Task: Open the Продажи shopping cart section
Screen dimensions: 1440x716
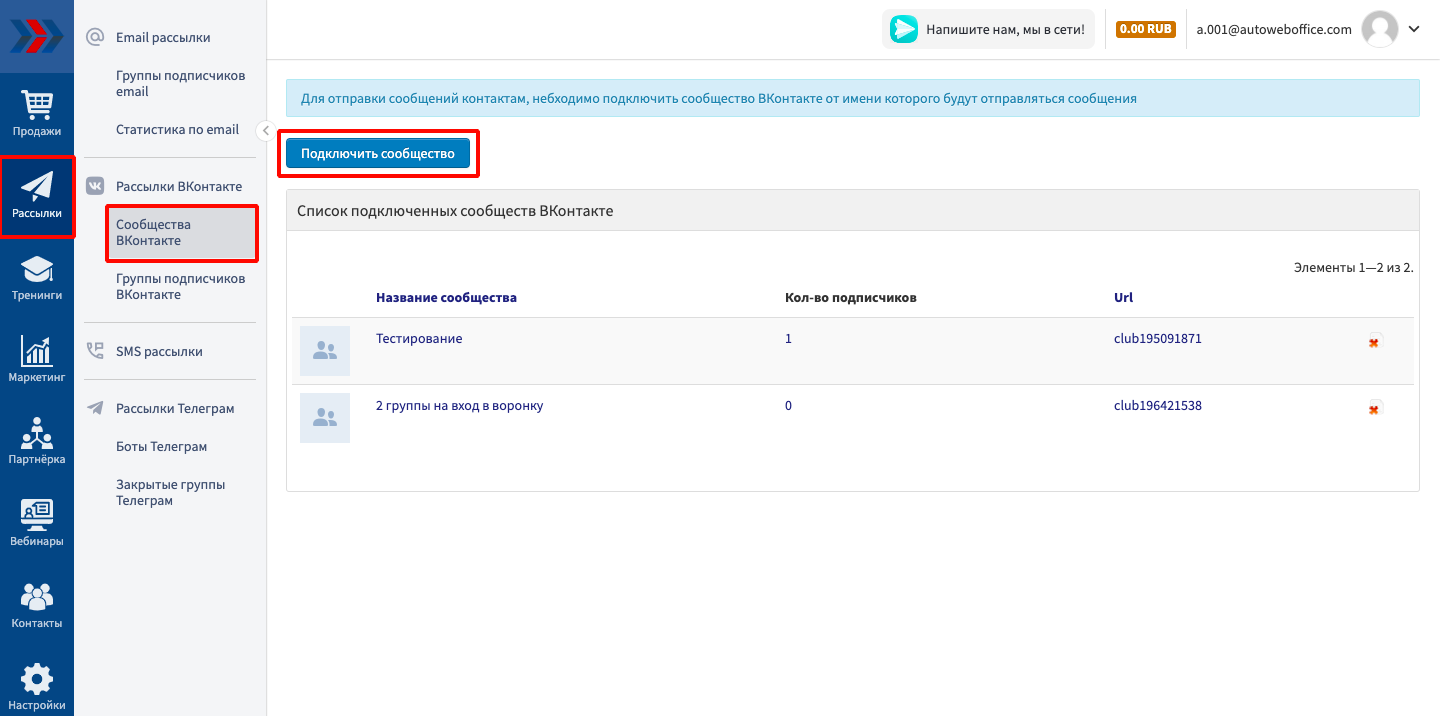Action: [37, 113]
